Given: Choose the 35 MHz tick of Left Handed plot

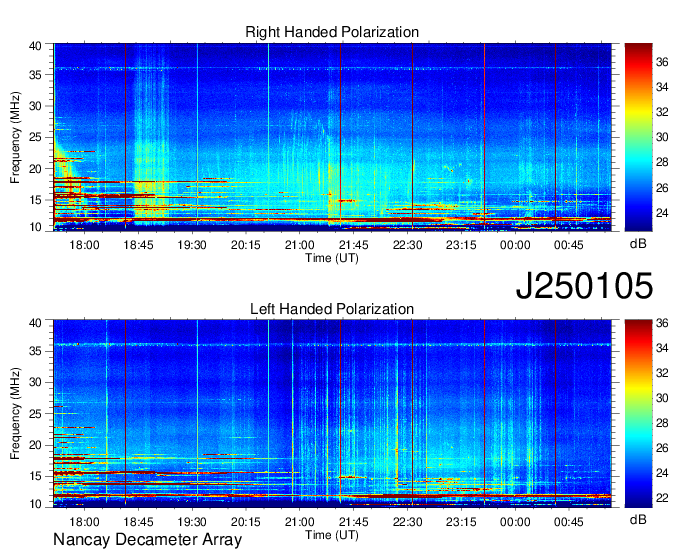Looking at the screenshot, I should pyautogui.click(x=35, y=351).
